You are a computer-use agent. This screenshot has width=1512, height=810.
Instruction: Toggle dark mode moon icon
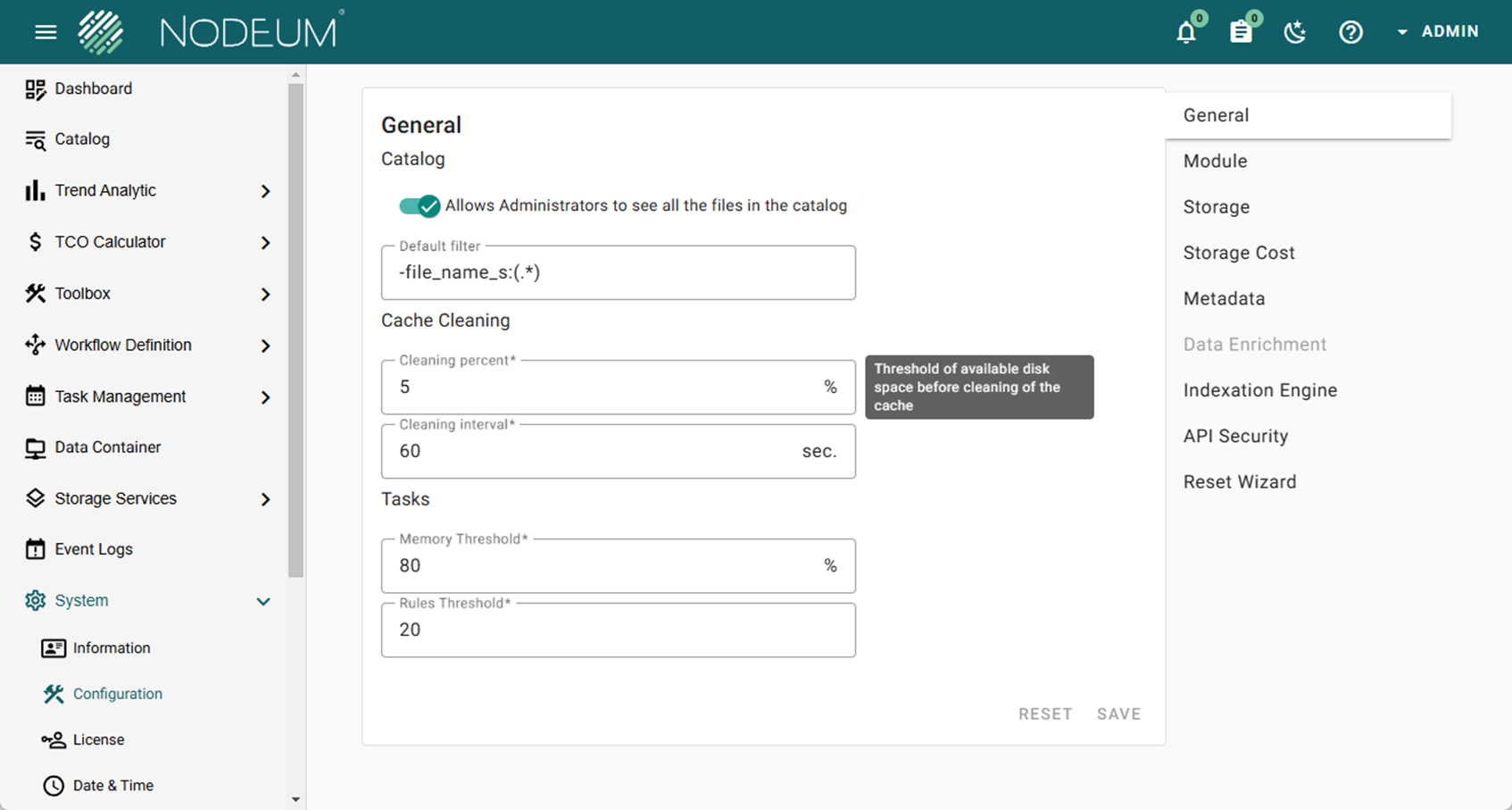pyautogui.click(x=1294, y=33)
